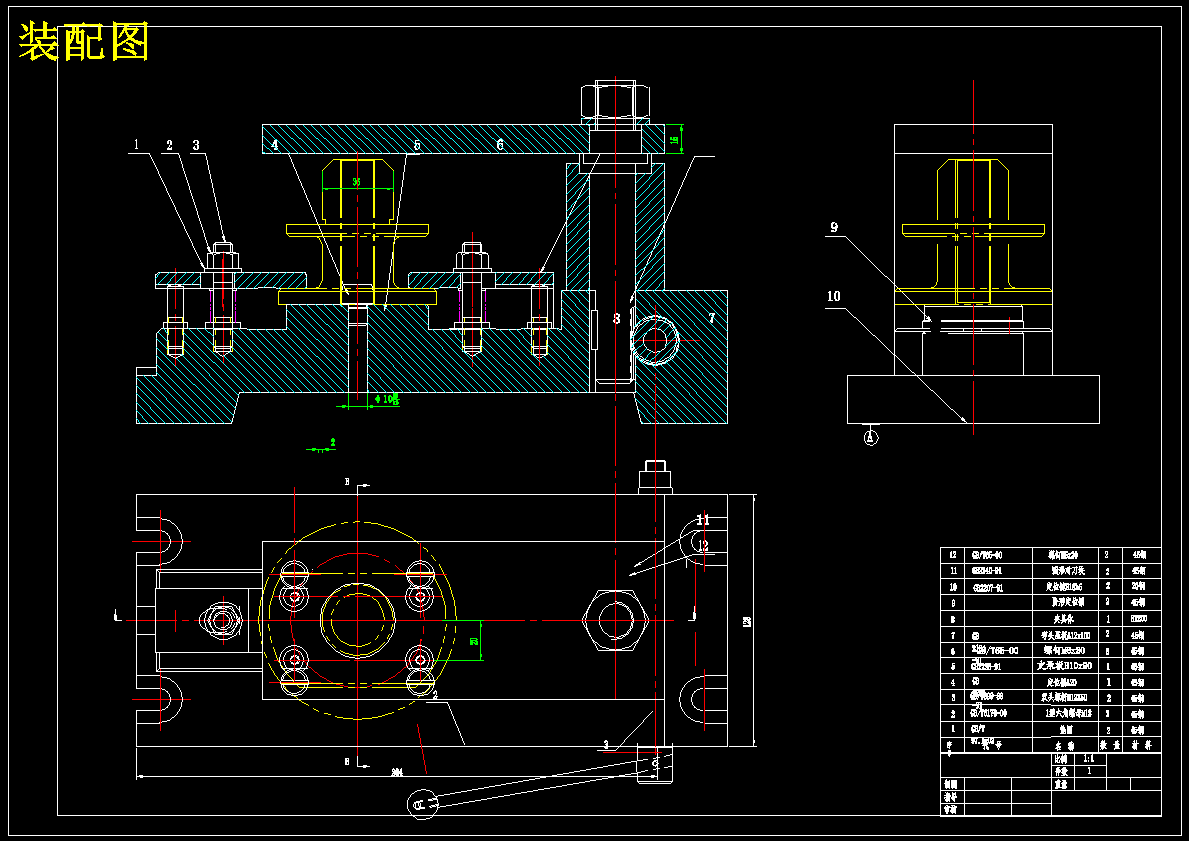Image resolution: width=1189 pixels, height=841 pixels.
Task: Select callout number 1 above the left clamp
Action: tap(136, 144)
